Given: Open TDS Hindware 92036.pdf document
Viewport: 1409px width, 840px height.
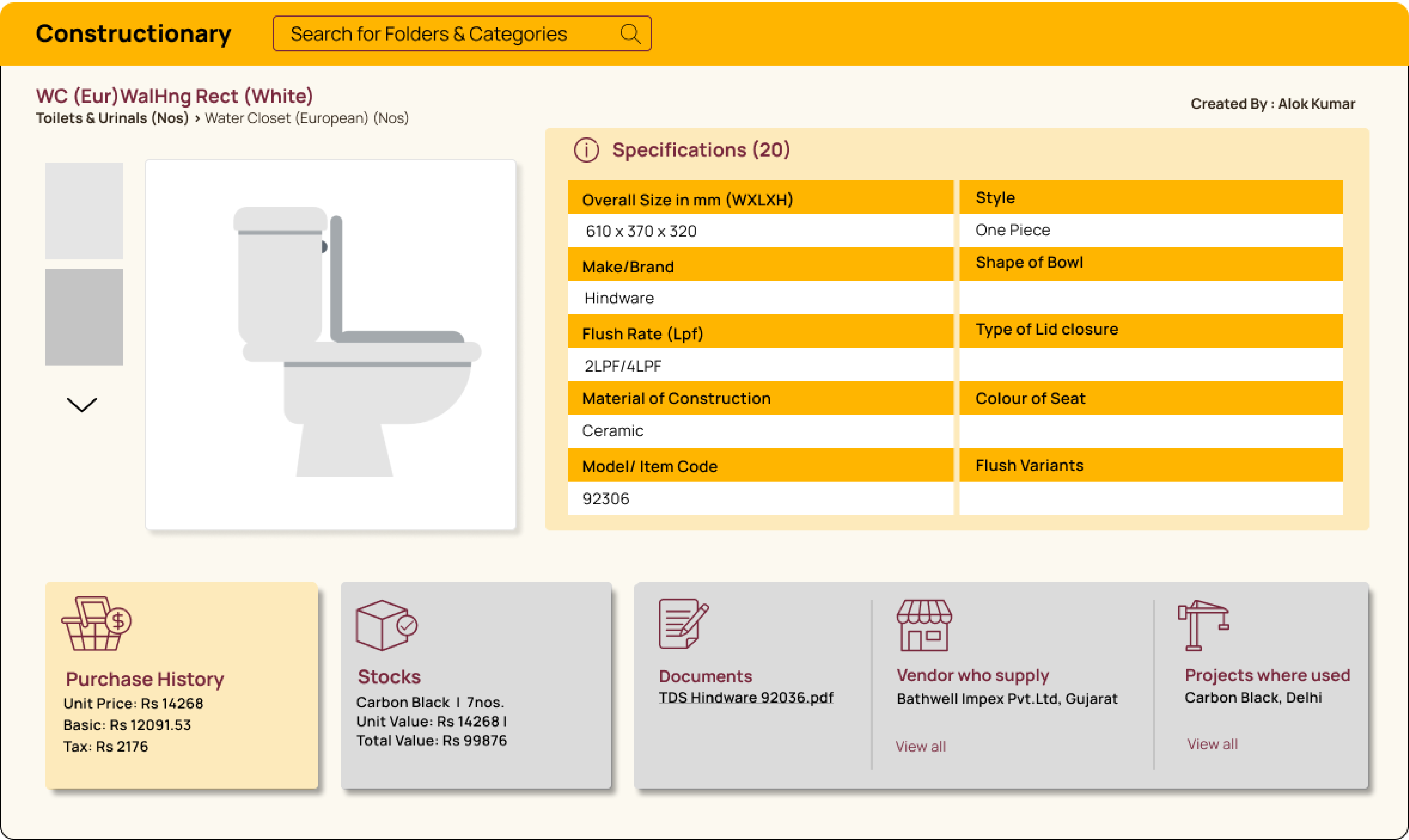Looking at the screenshot, I should pyautogui.click(x=746, y=698).
